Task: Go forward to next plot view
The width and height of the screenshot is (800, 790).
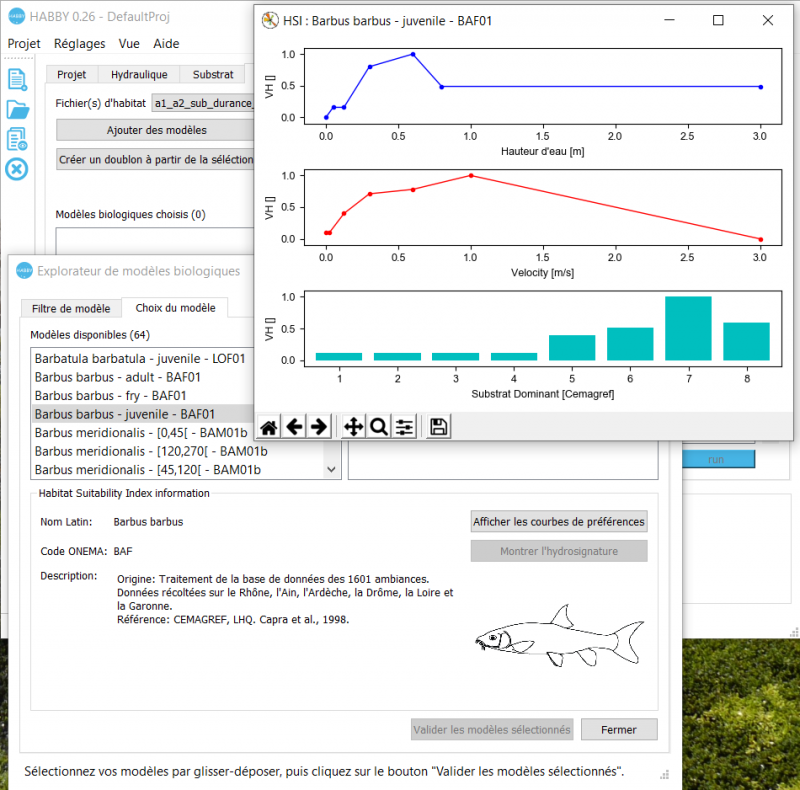Action: pos(319,427)
